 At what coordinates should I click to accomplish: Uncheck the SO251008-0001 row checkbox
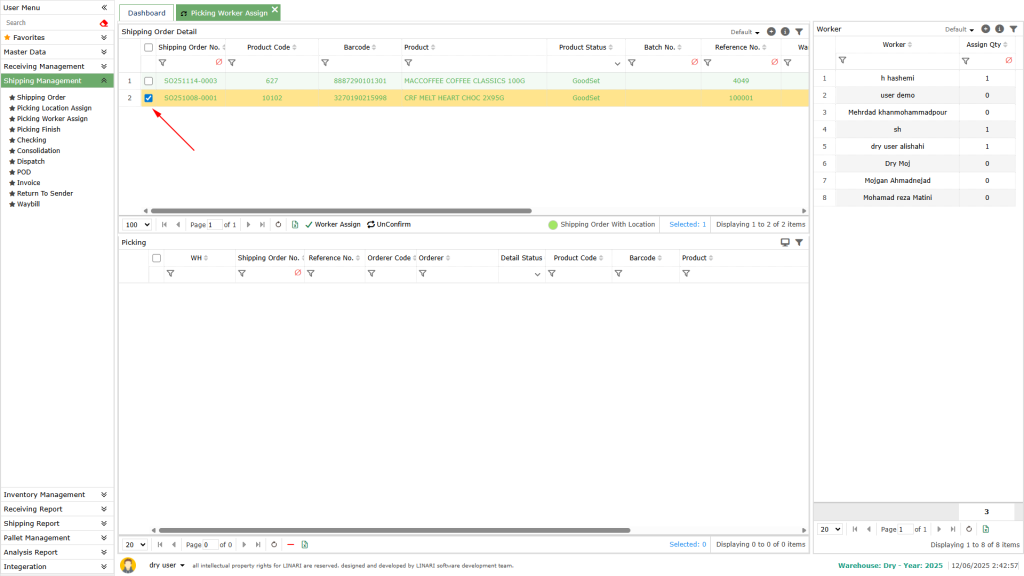(149, 98)
